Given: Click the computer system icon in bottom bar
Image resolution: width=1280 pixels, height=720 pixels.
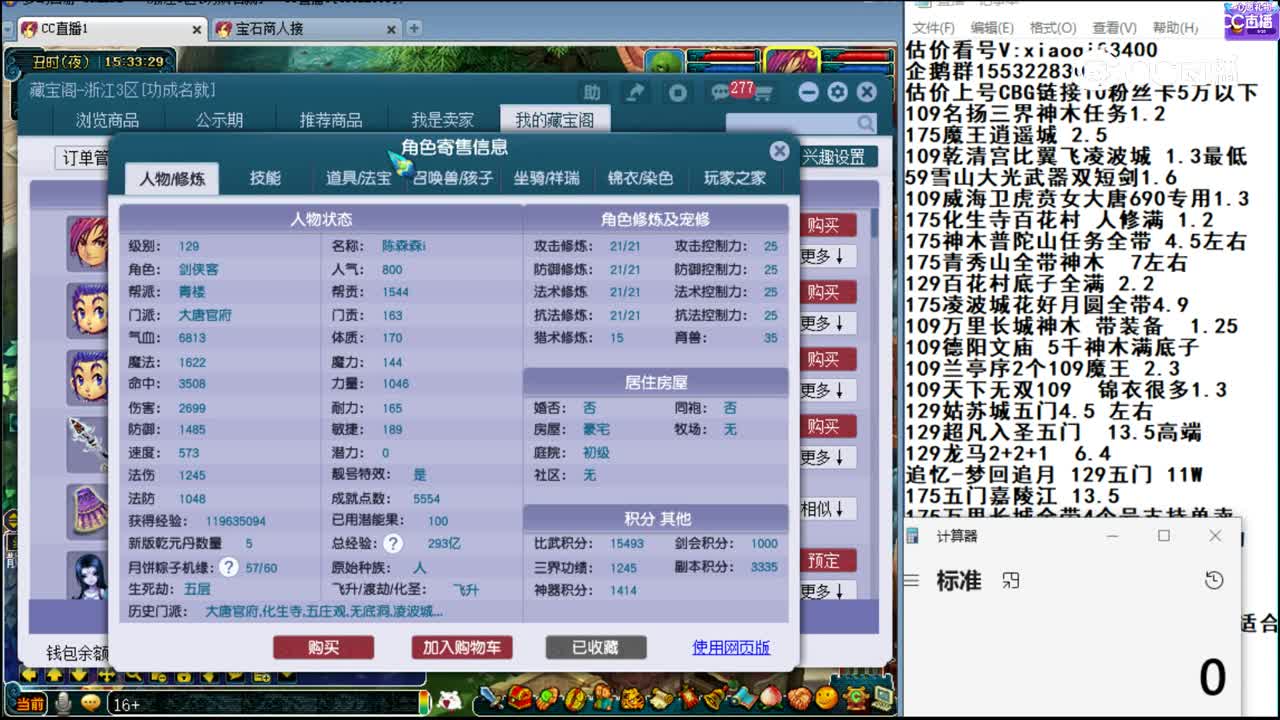Looking at the screenshot, I should [883, 698].
